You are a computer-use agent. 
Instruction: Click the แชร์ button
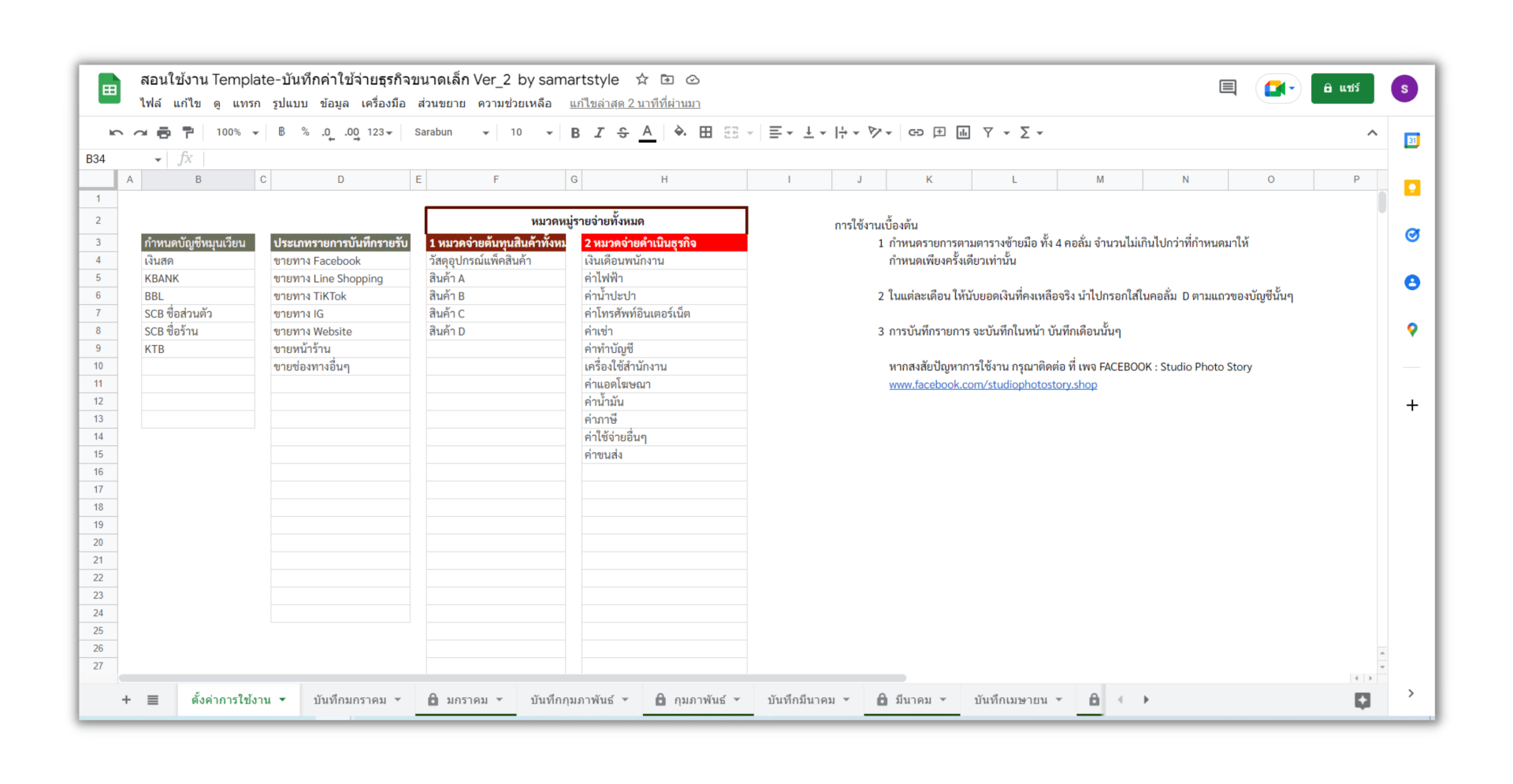(1342, 88)
